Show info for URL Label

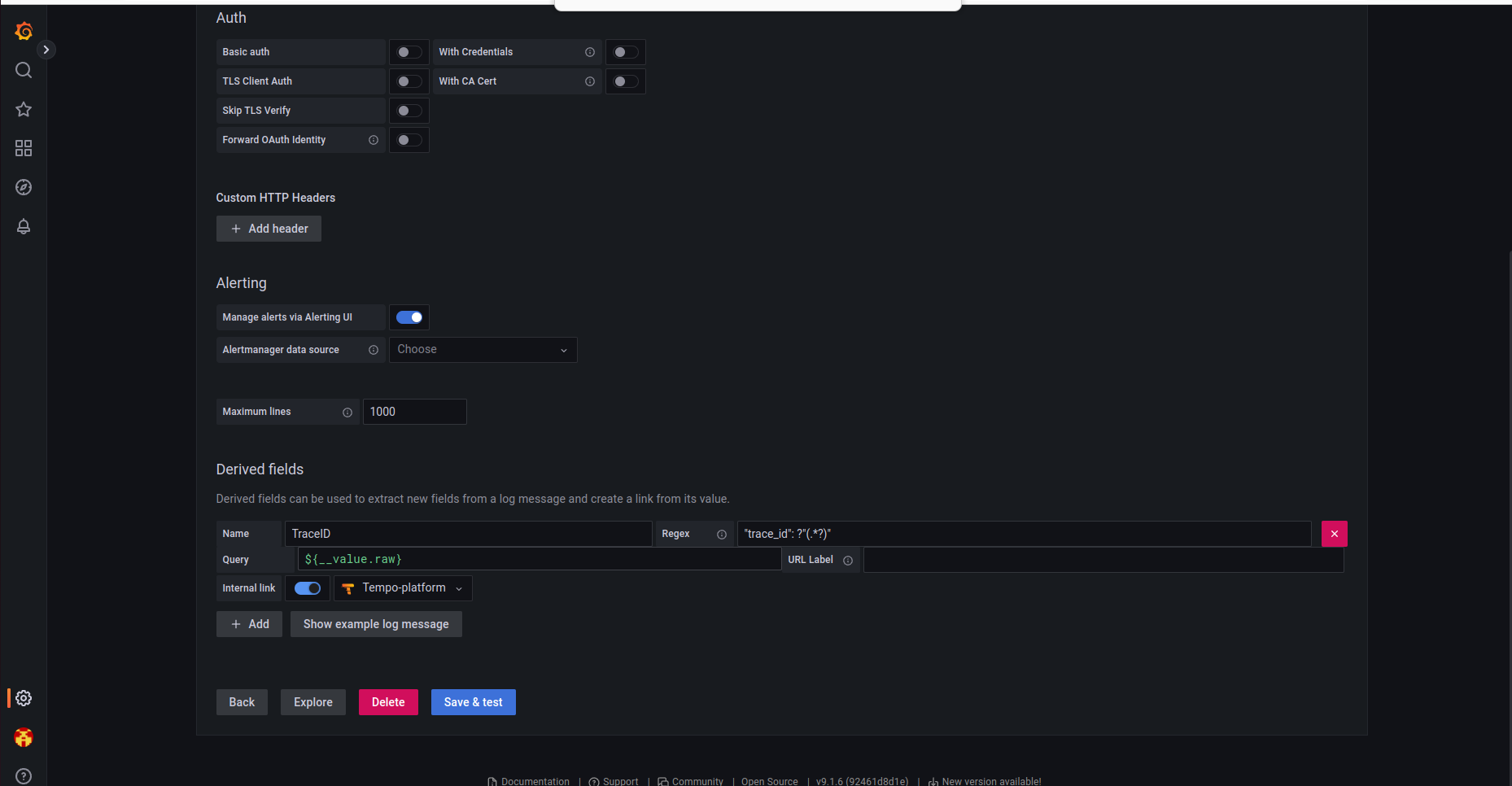click(848, 561)
